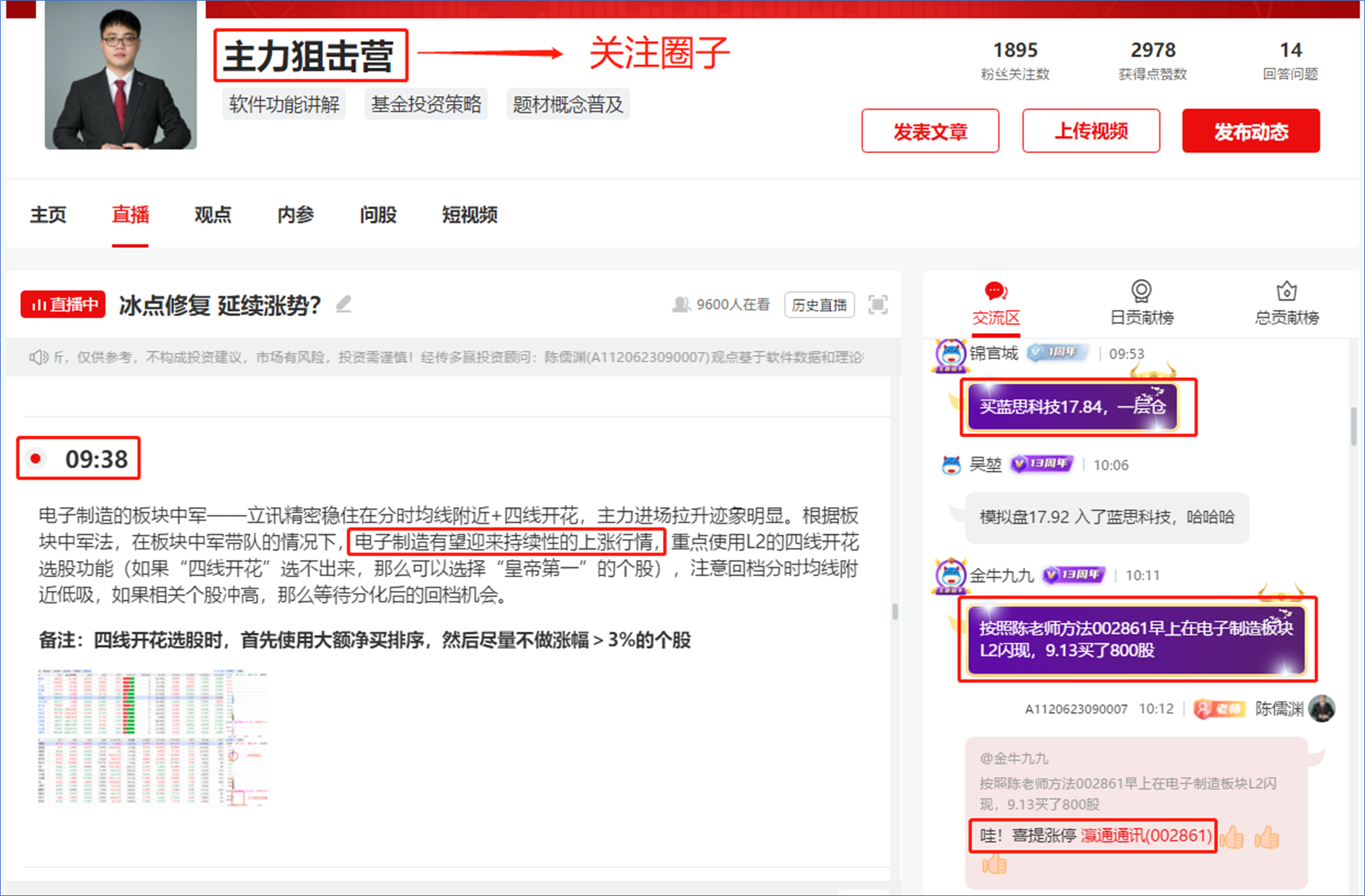Click the fullscreen expand icon

point(877,304)
